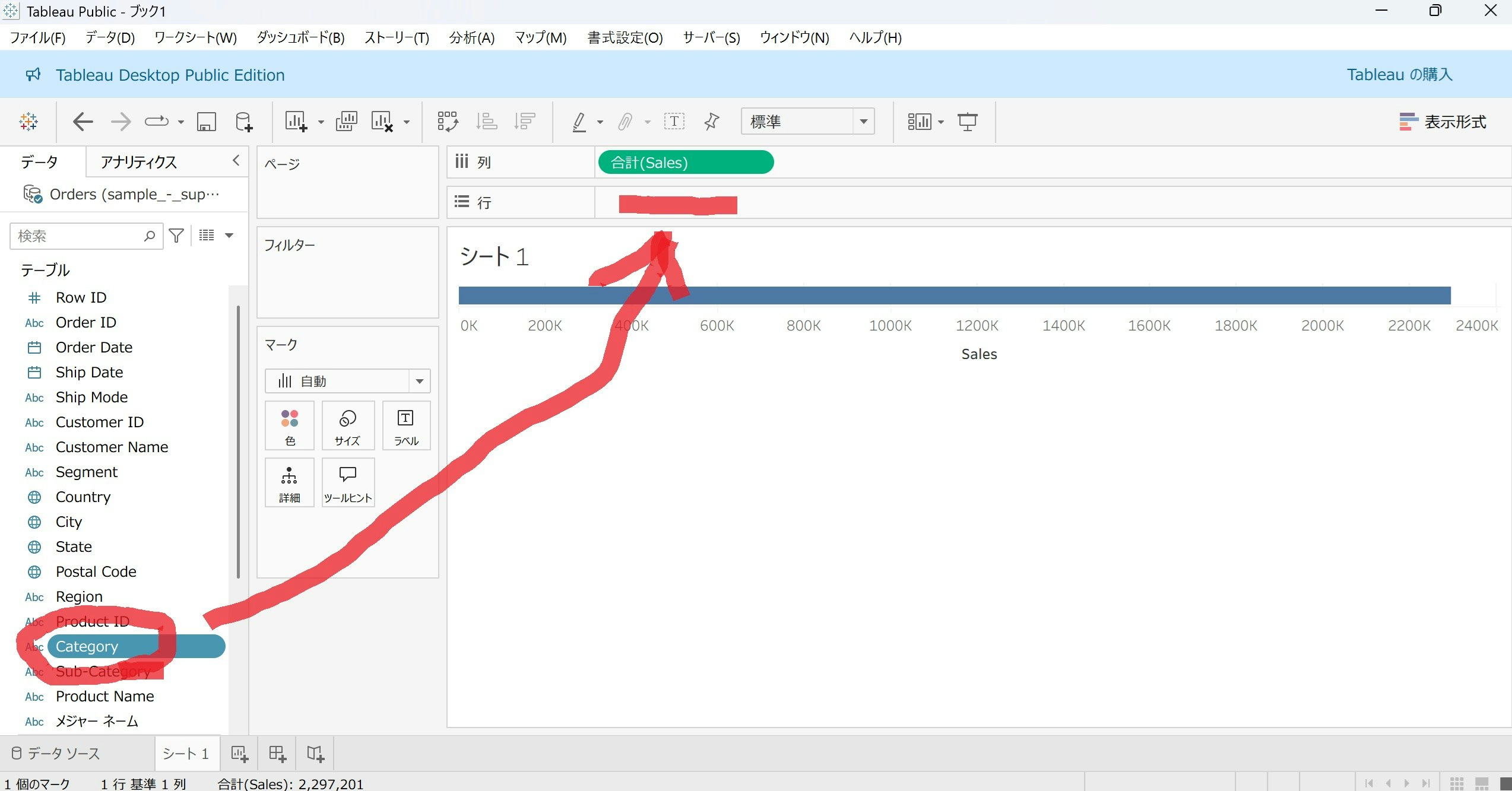Image resolution: width=1512 pixels, height=791 pixels.
Task: Click the データ ソース tab button
Action: pyautogui.click(x=56, y=754)
